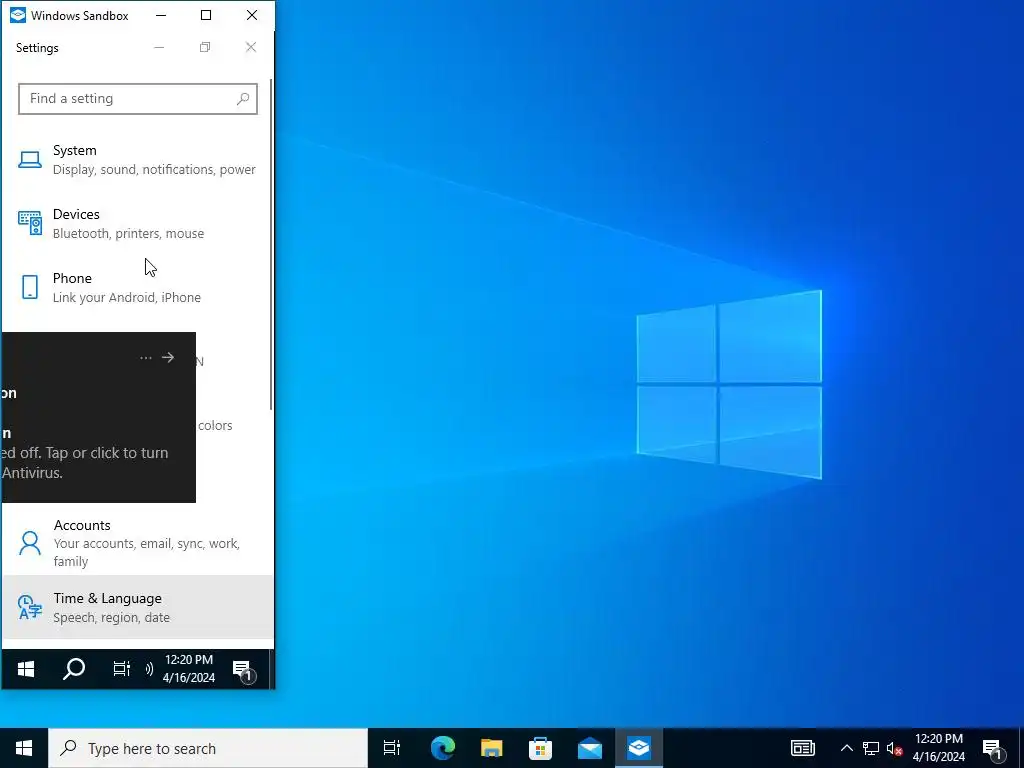The width and height of the screenshot is (1024, 768).
Task: Click inside the Find a setting box
Action: 138,99
